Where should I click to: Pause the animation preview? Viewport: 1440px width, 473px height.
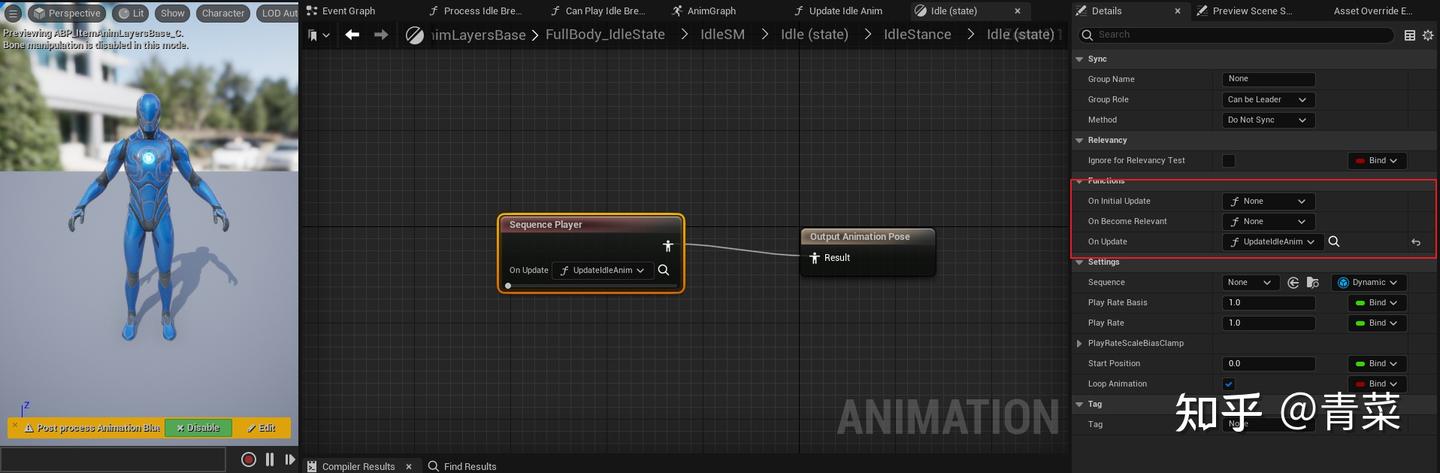(270, 460)
